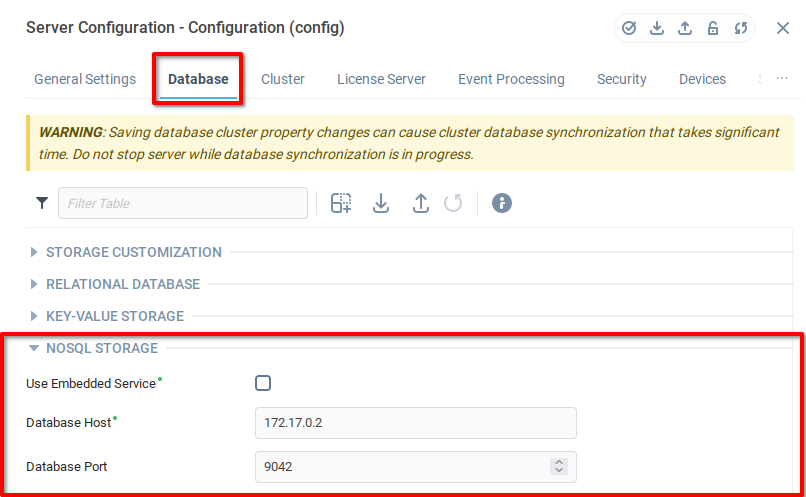806x497 pixels.
Task: Click the info circle icon
Action: (502, 203)
